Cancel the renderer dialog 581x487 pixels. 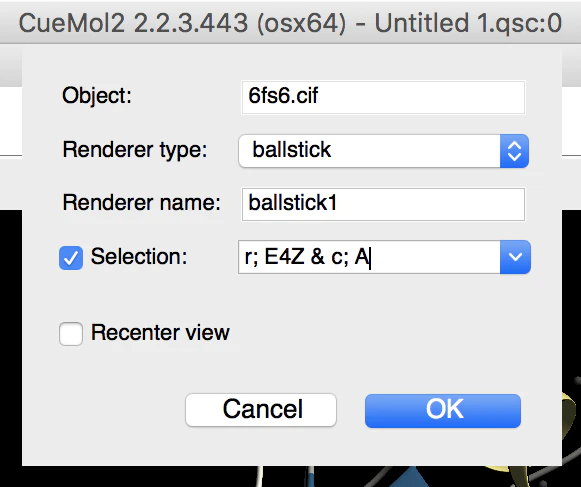coord(261,410)
